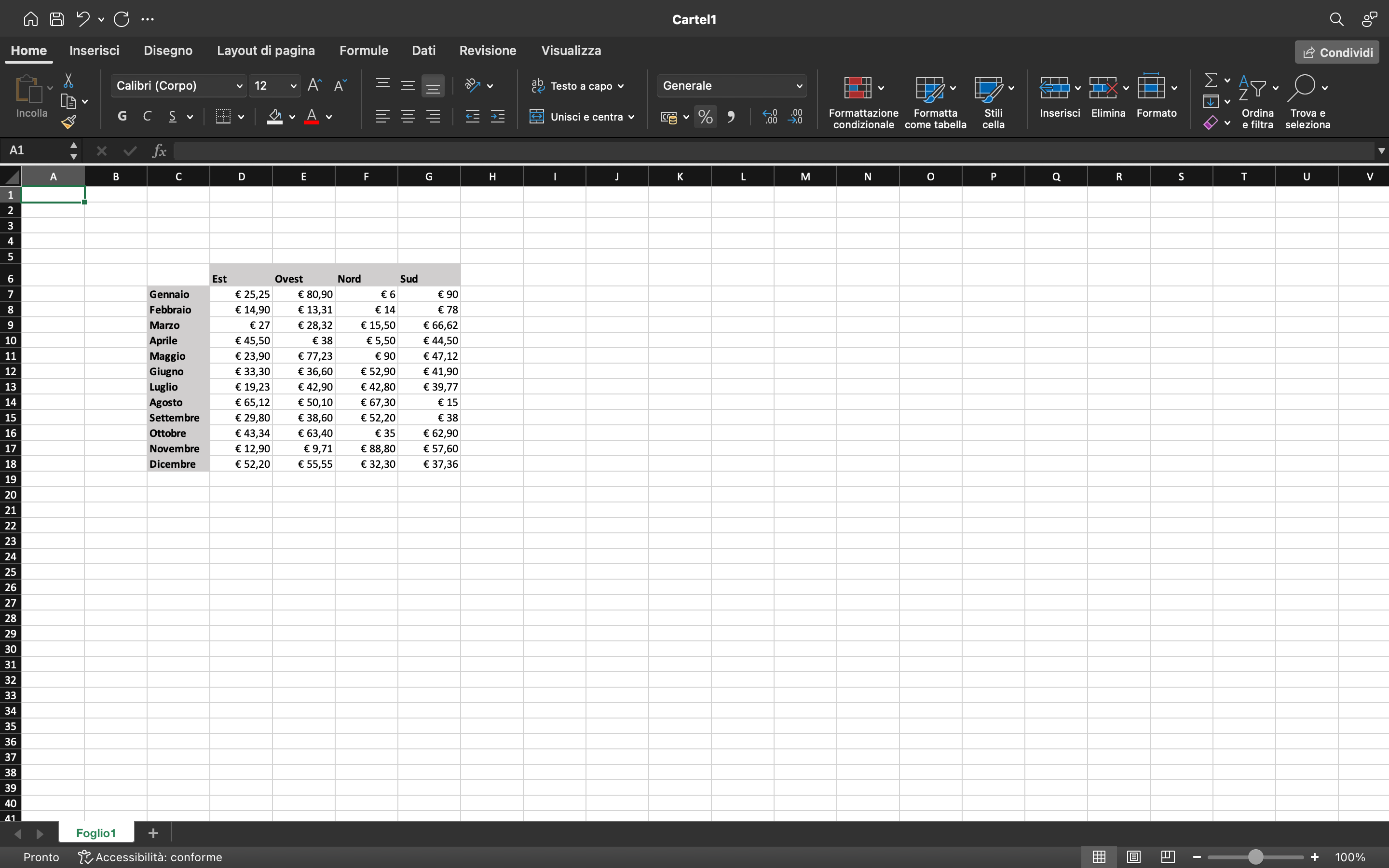1389x868 pixels.
Task: Click the Condividi button
Action: pos(1336,52)
